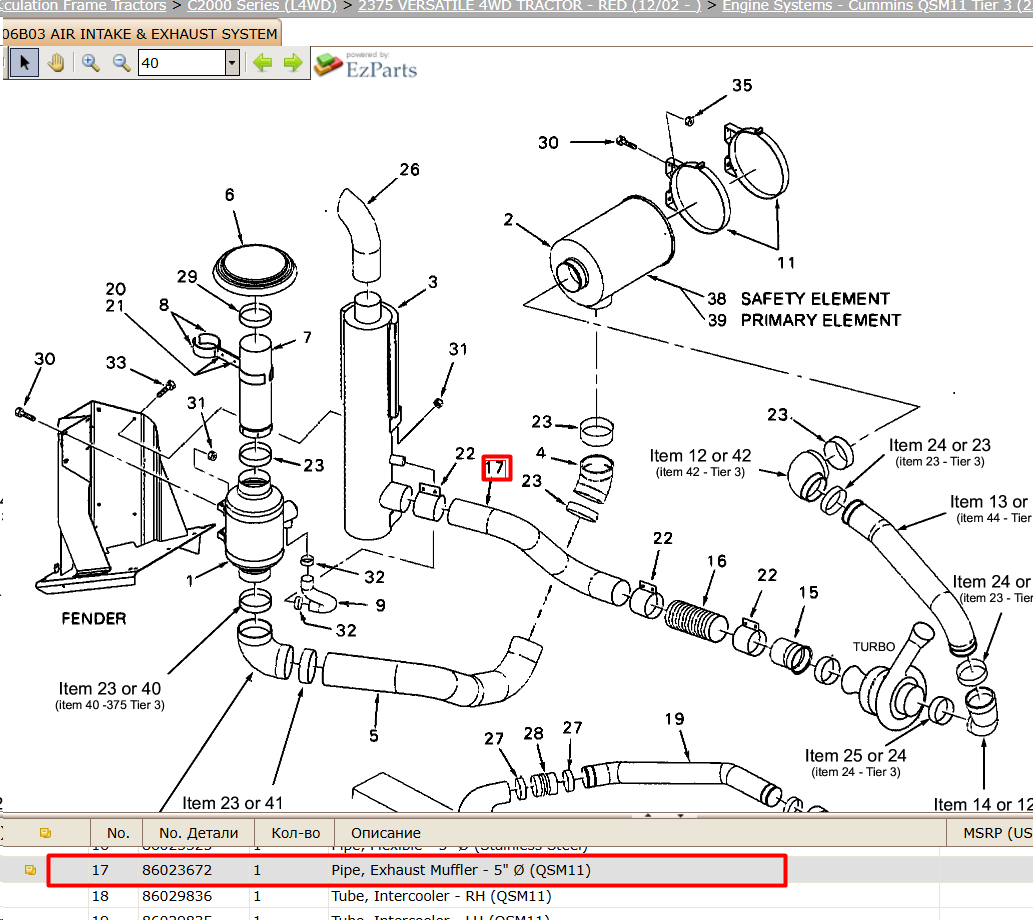Click the FENDER label in the diagram

click(x=94, y=619)
